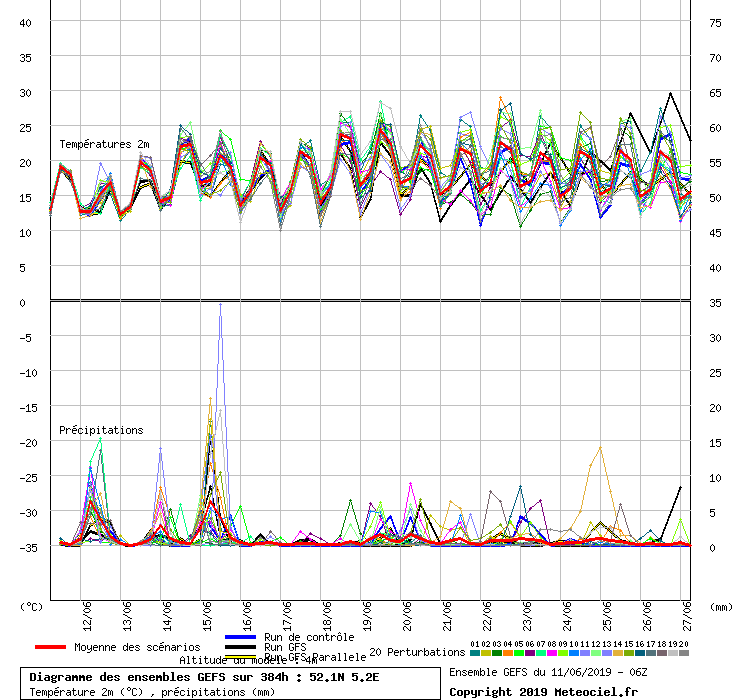Click the 23/06 date axis label
740x700 pixels.
527,616
